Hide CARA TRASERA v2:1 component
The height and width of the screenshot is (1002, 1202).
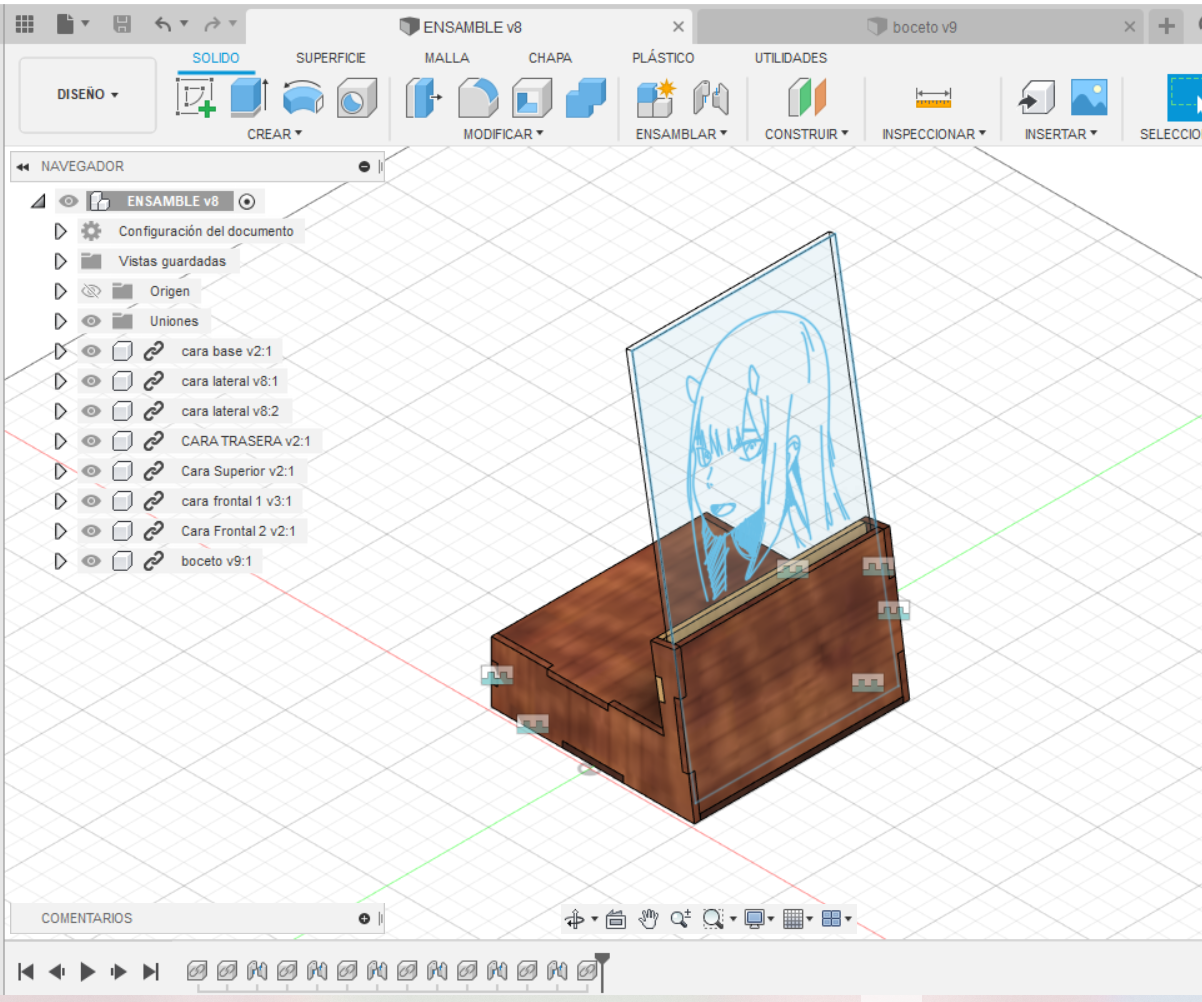(91, 441)
